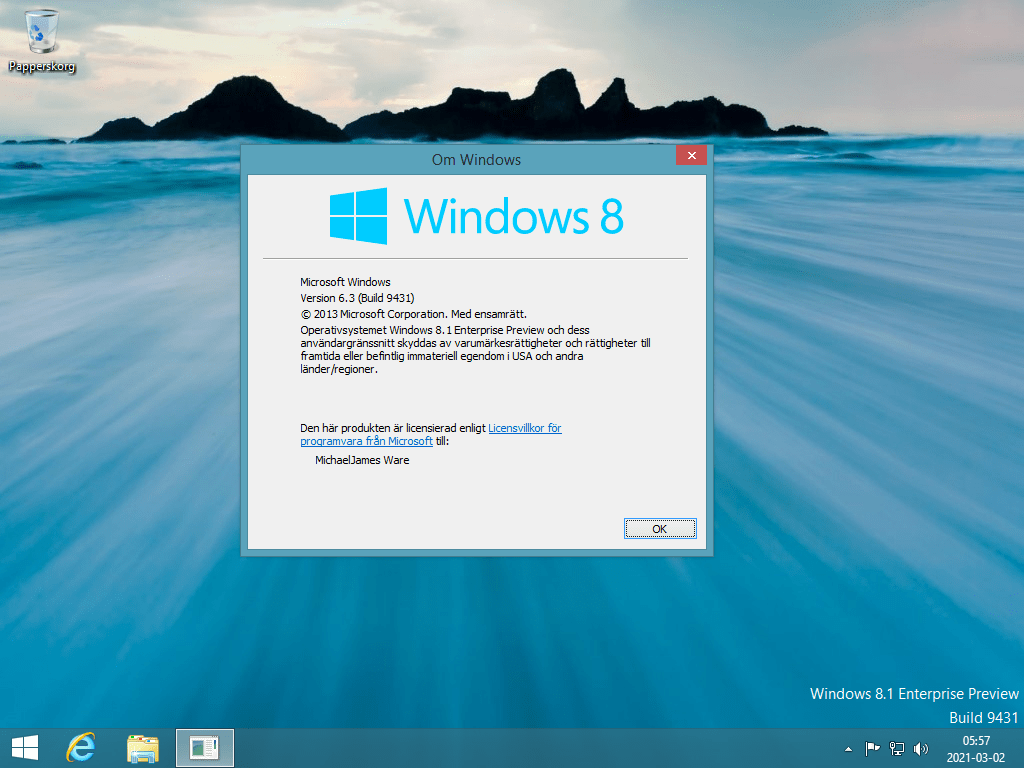Select the active Om Windows taskbar icon
This screenshot has height=768, width=1024.
[x=204, y=747]
